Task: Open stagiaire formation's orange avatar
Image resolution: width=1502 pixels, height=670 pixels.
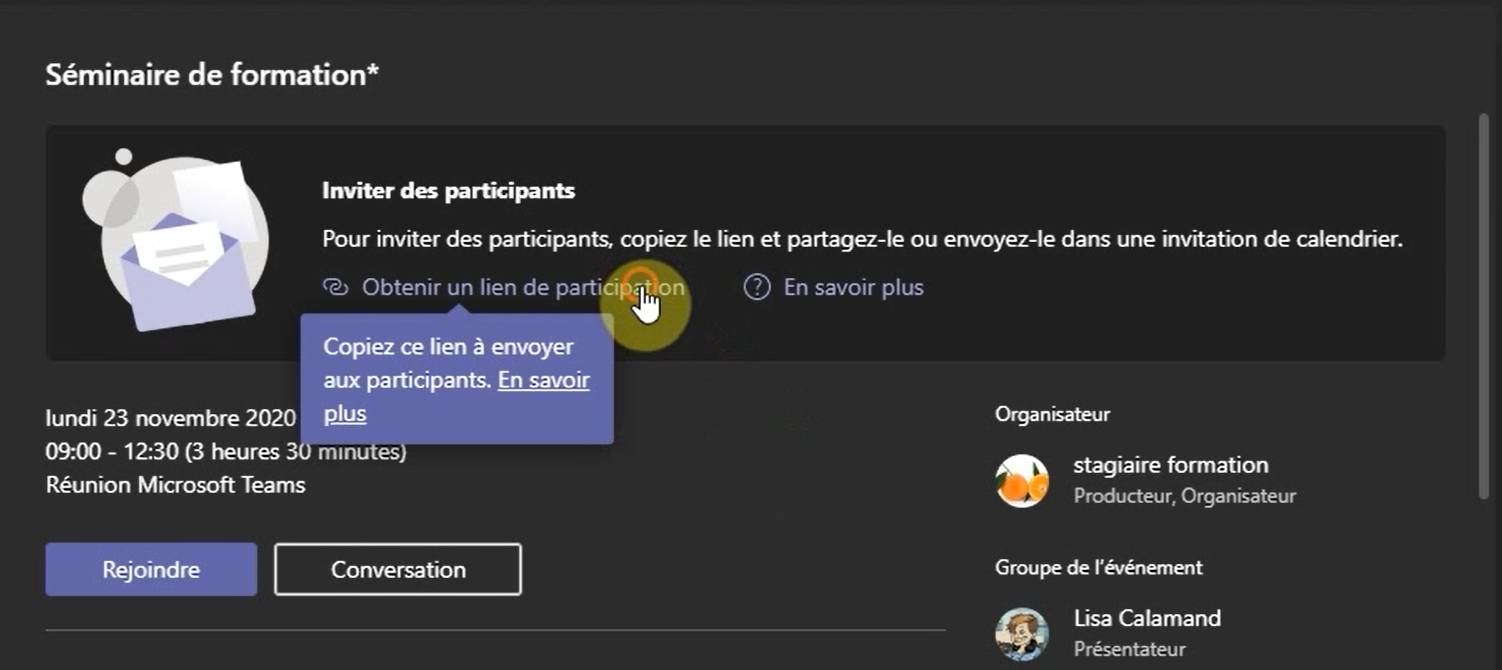Action: point(1022,481)
